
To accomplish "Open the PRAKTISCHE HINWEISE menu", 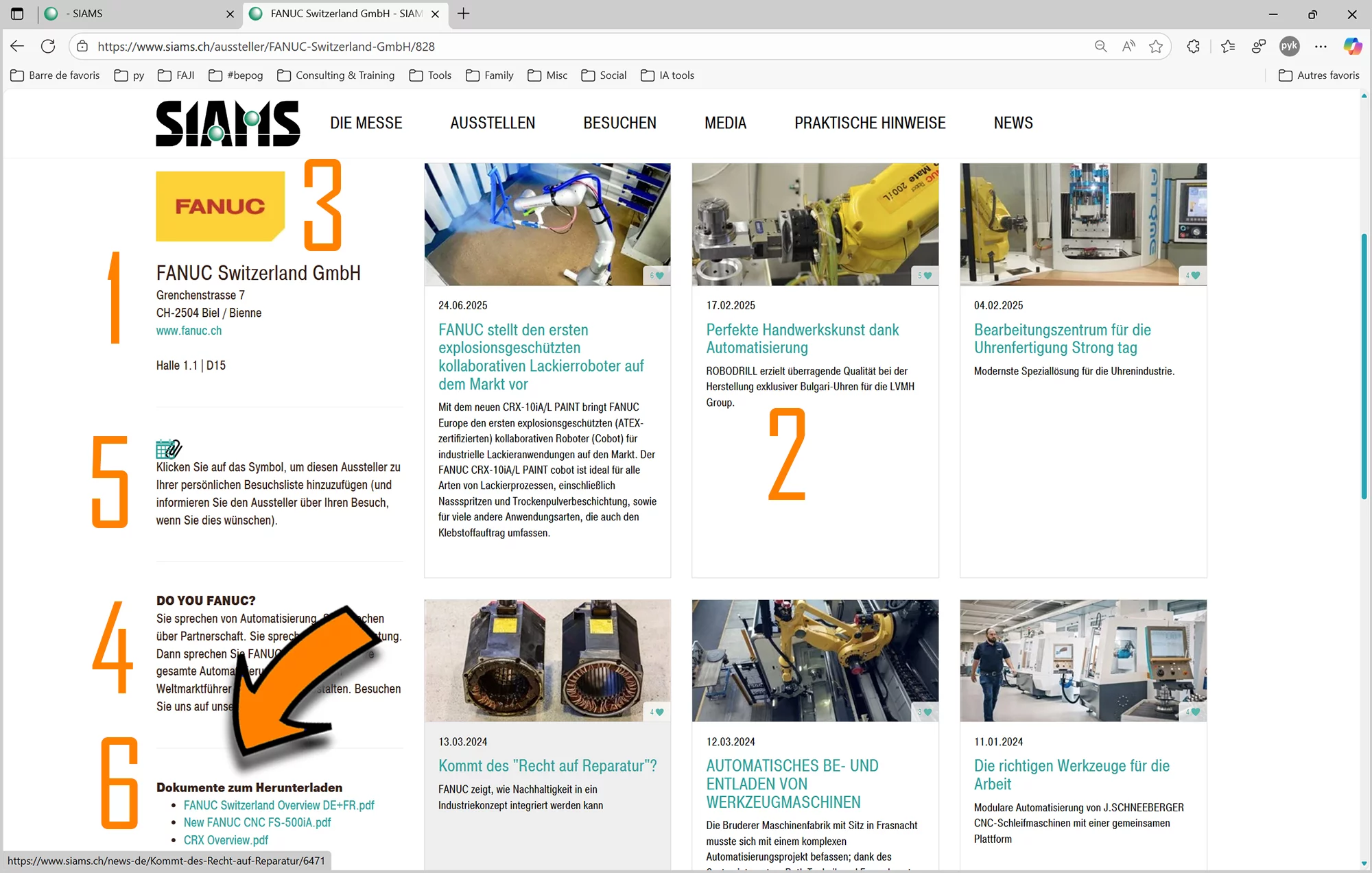I will 870,123.
